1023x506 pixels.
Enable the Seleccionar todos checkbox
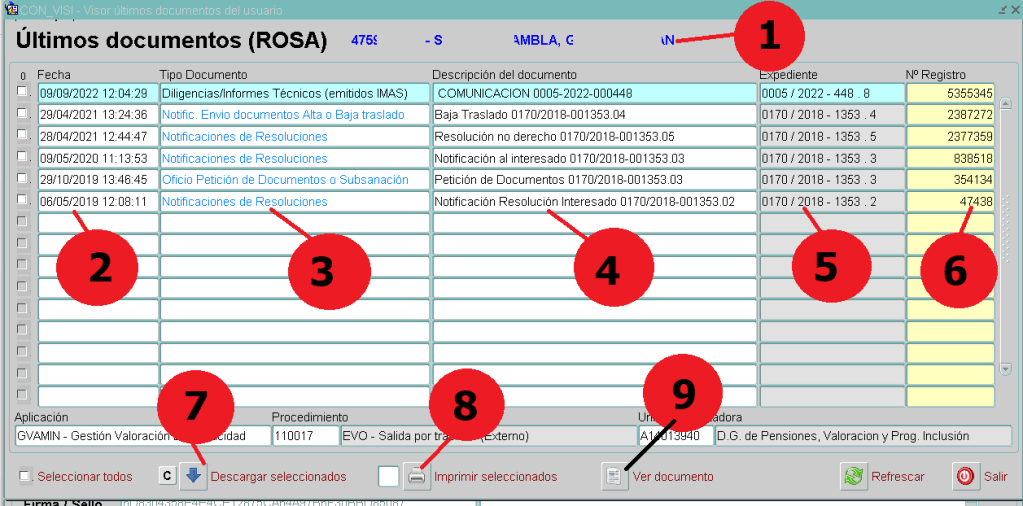point(25,477)
